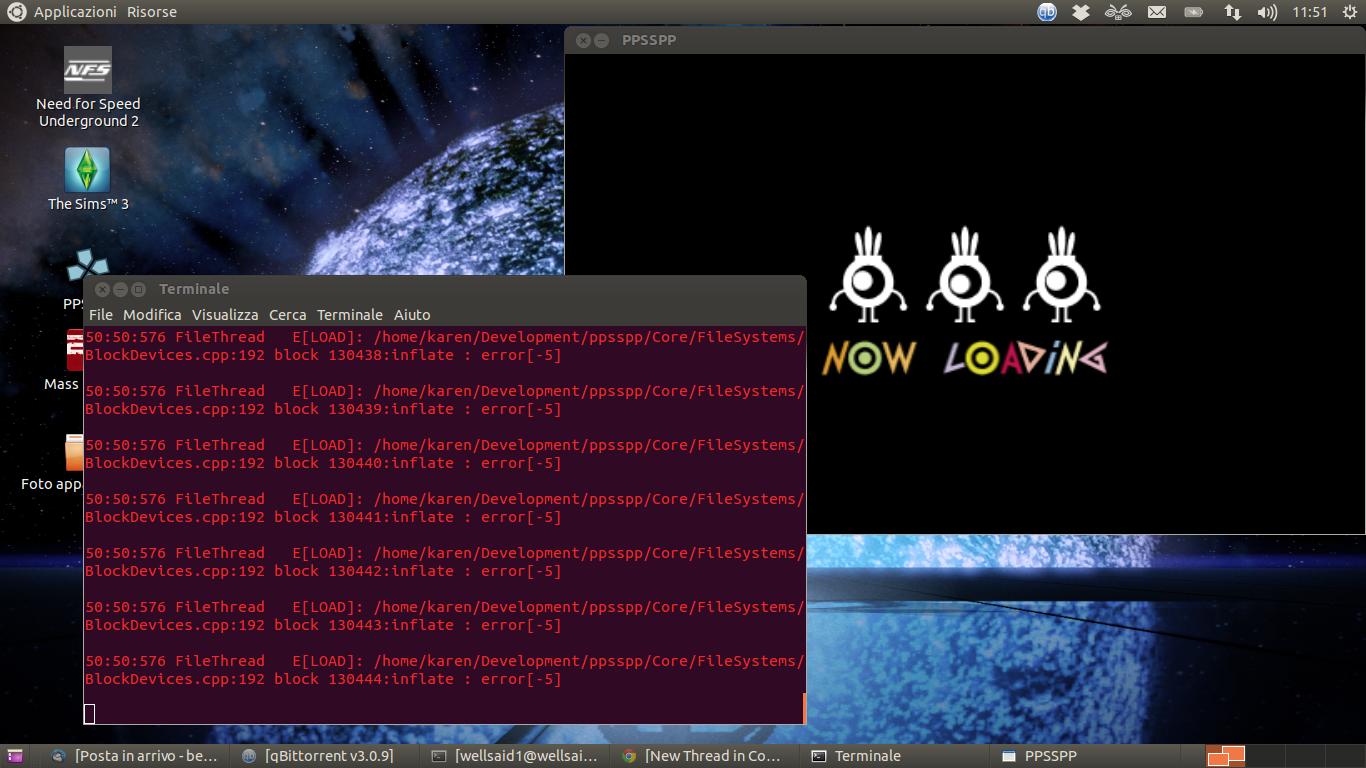Open the Dropbox tray indicator
The height and width of the screenshot is (768, 1366).
(1081, 12)
